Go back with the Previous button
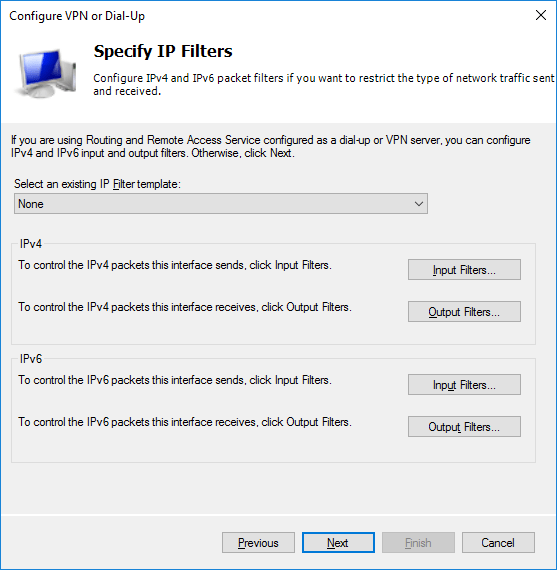 pyautogui.click(x=258, y=543)
